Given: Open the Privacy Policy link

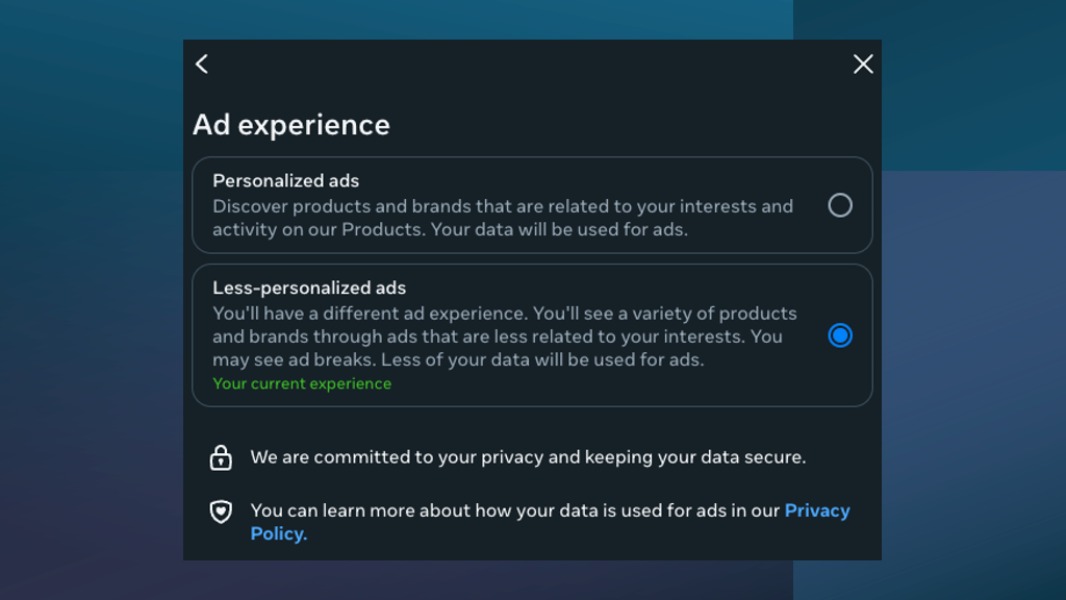Looking at the screenshot, I should tap(816, 510).
